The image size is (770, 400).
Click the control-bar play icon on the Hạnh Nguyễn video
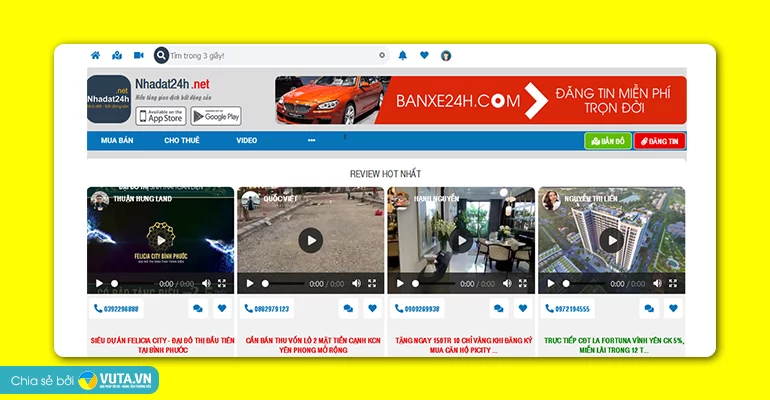coord(400,283)
